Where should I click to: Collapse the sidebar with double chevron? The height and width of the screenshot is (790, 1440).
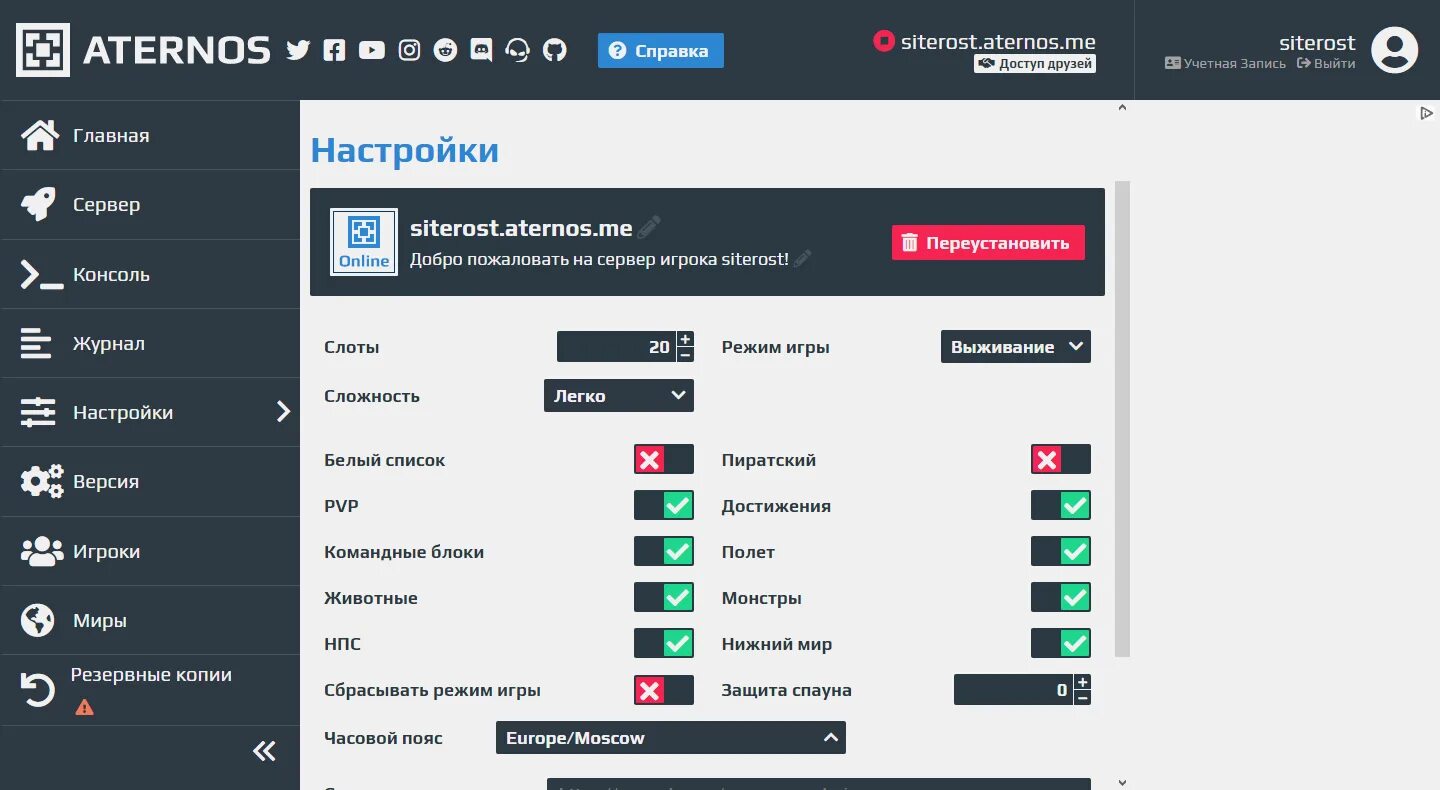[264, 751]
